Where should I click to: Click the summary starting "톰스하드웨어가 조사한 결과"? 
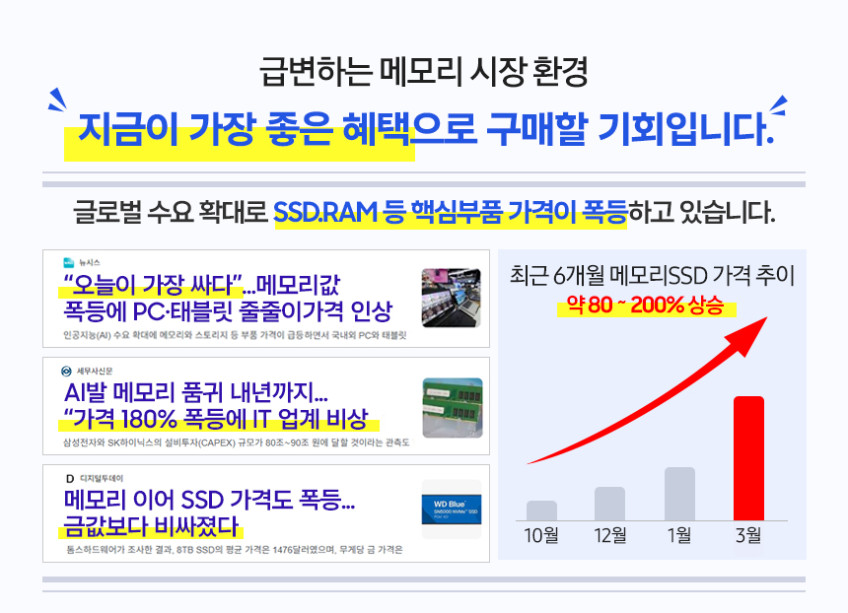coord(235,550)
